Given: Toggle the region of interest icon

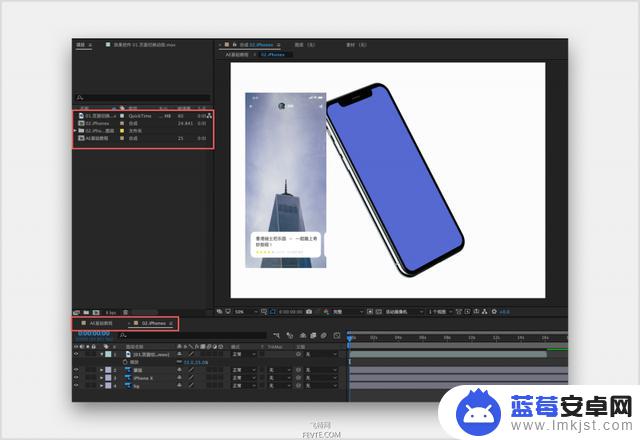Looking at the screenshot, I should tap(370, 311).
